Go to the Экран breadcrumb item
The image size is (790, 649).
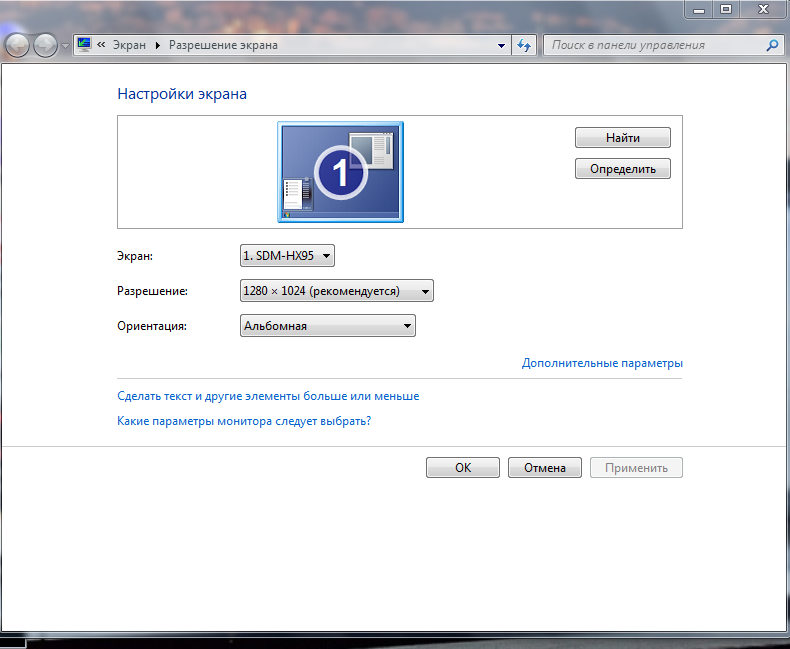point(128,45)
